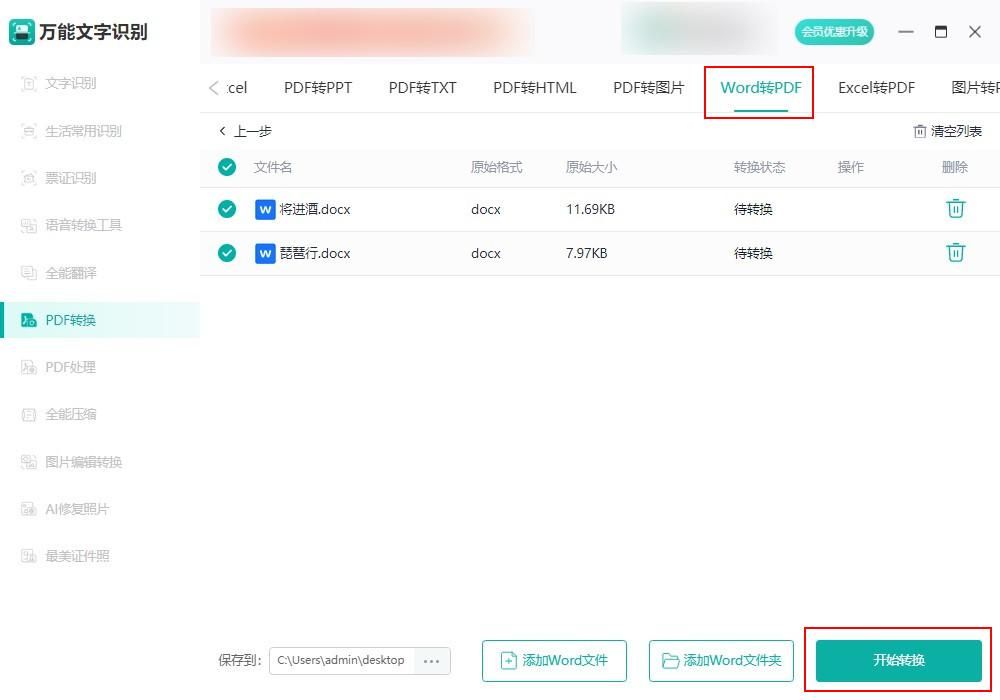Remove 琵琶行.docx with the trash icon
1000x700 pixels.
(x=956, y=253)
